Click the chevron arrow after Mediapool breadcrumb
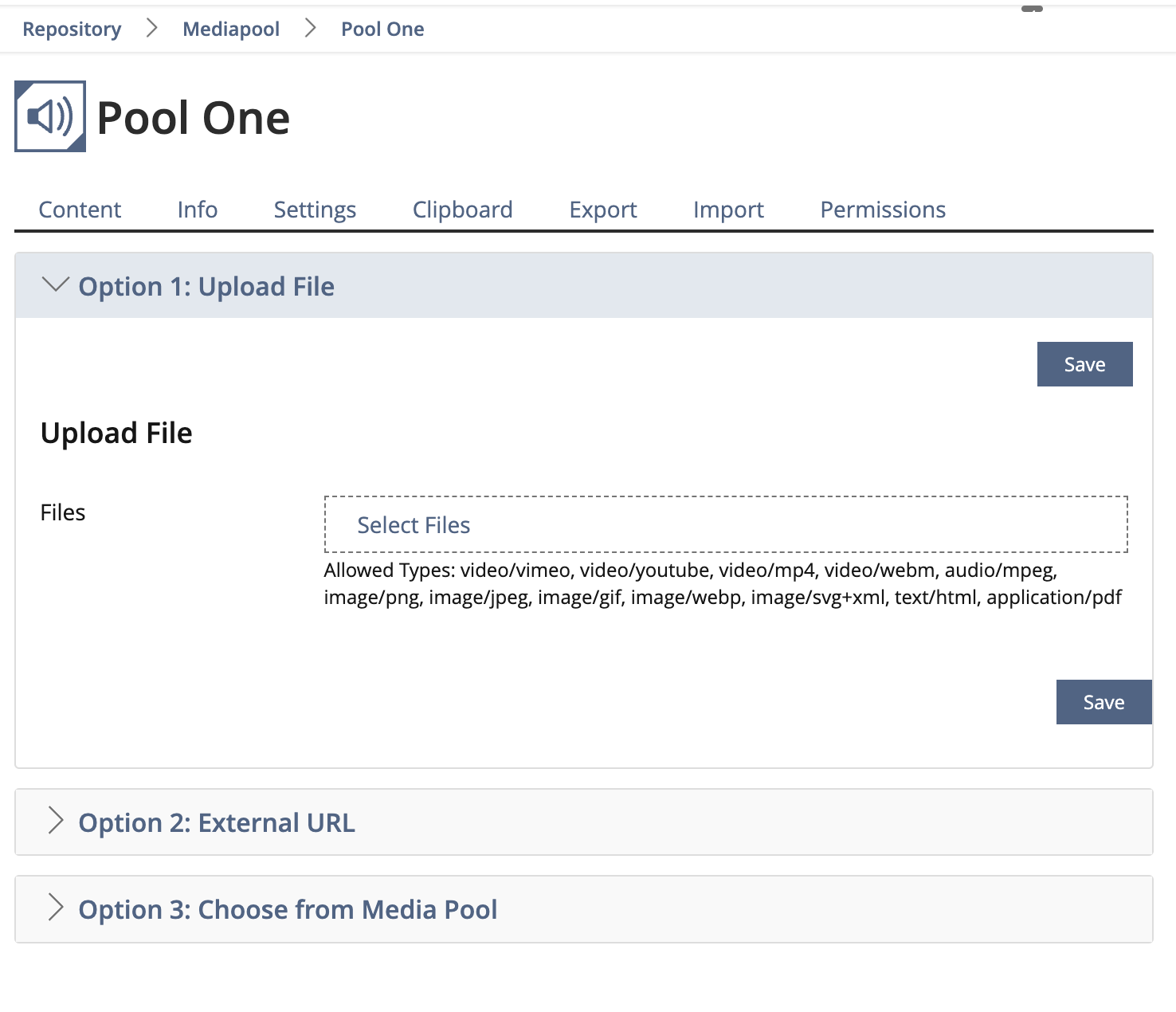 pyautogui.click(x=311, y=29)
